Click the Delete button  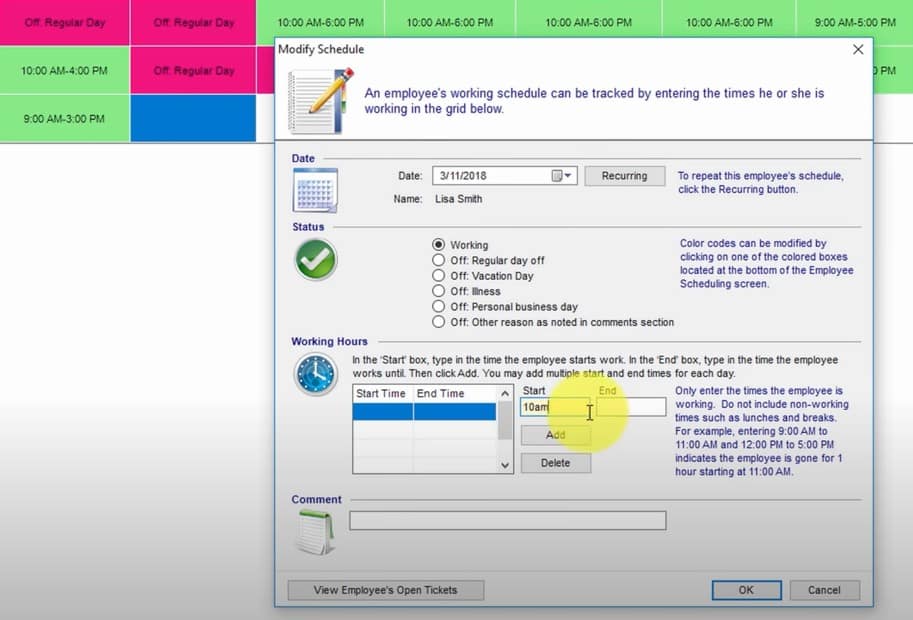(x=555, y=463)
